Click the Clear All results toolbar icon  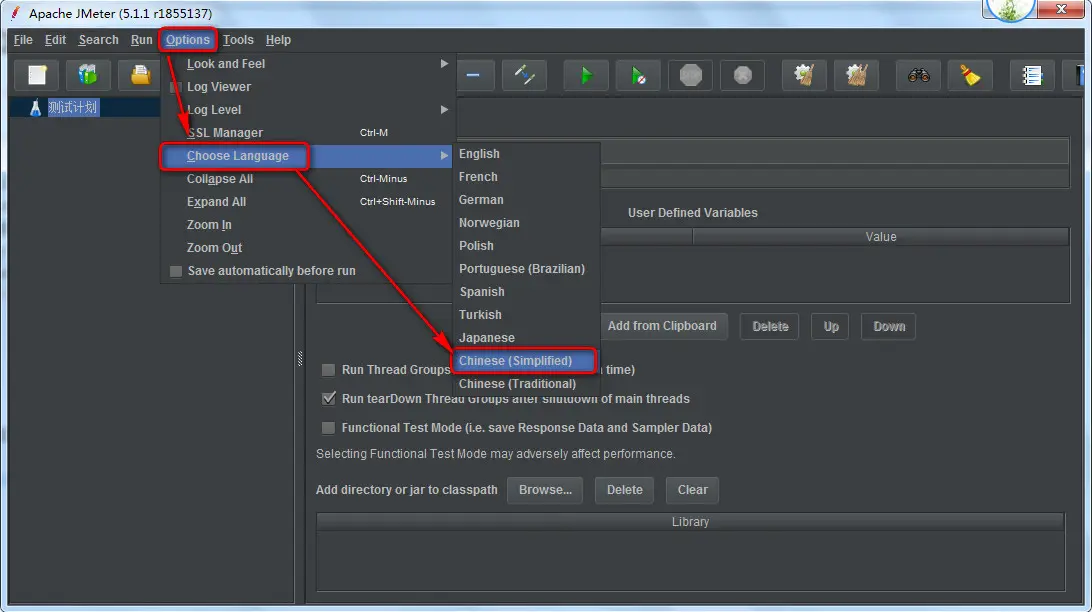(x=856, y=74)
